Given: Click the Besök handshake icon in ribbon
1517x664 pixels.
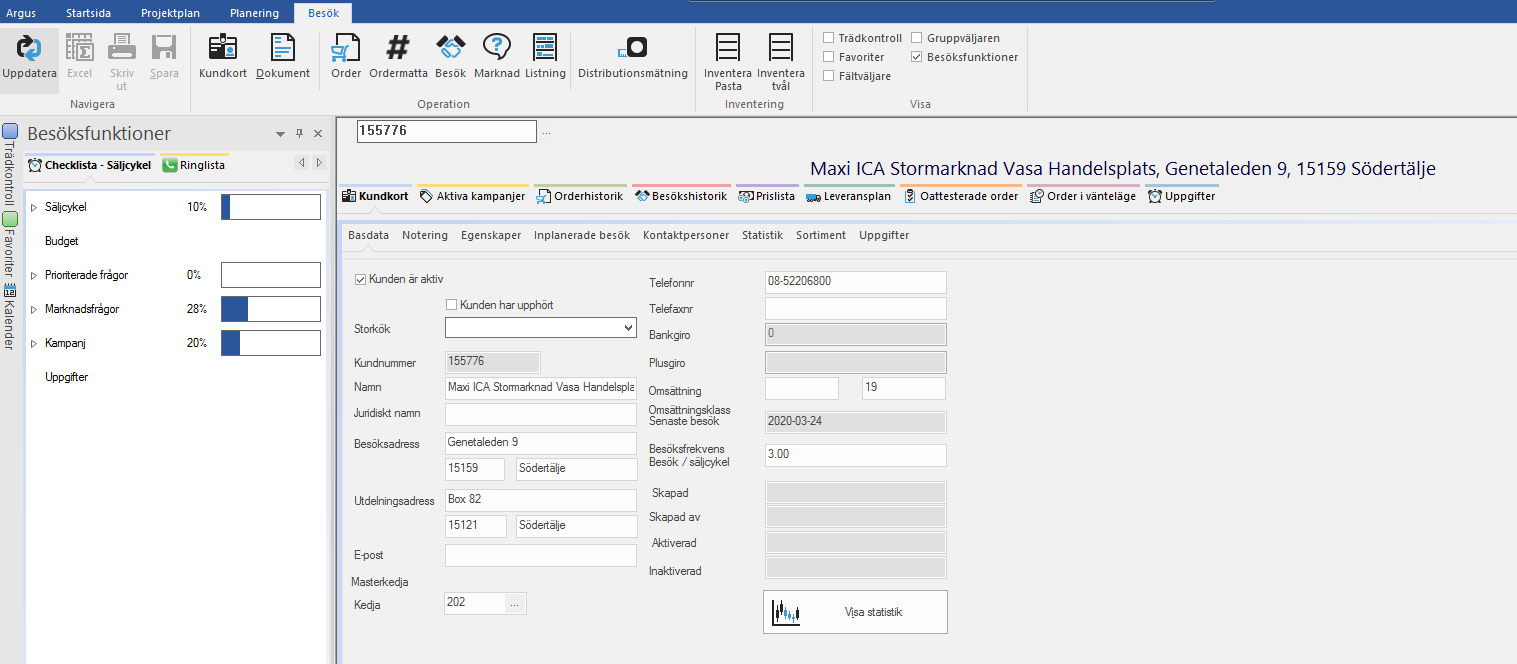Looking at the screenshot, I should coord(451,47).
